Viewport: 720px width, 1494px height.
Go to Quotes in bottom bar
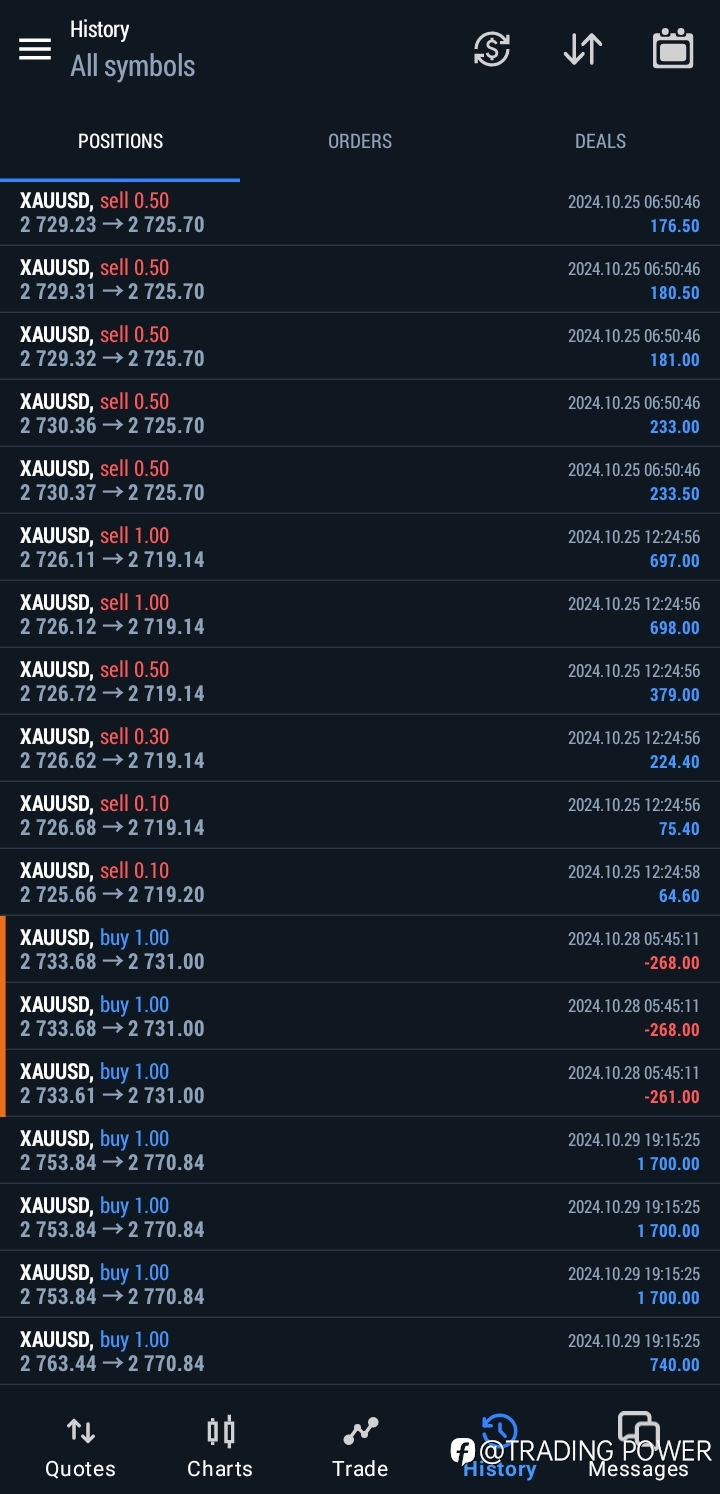[x=80, y=1447]
